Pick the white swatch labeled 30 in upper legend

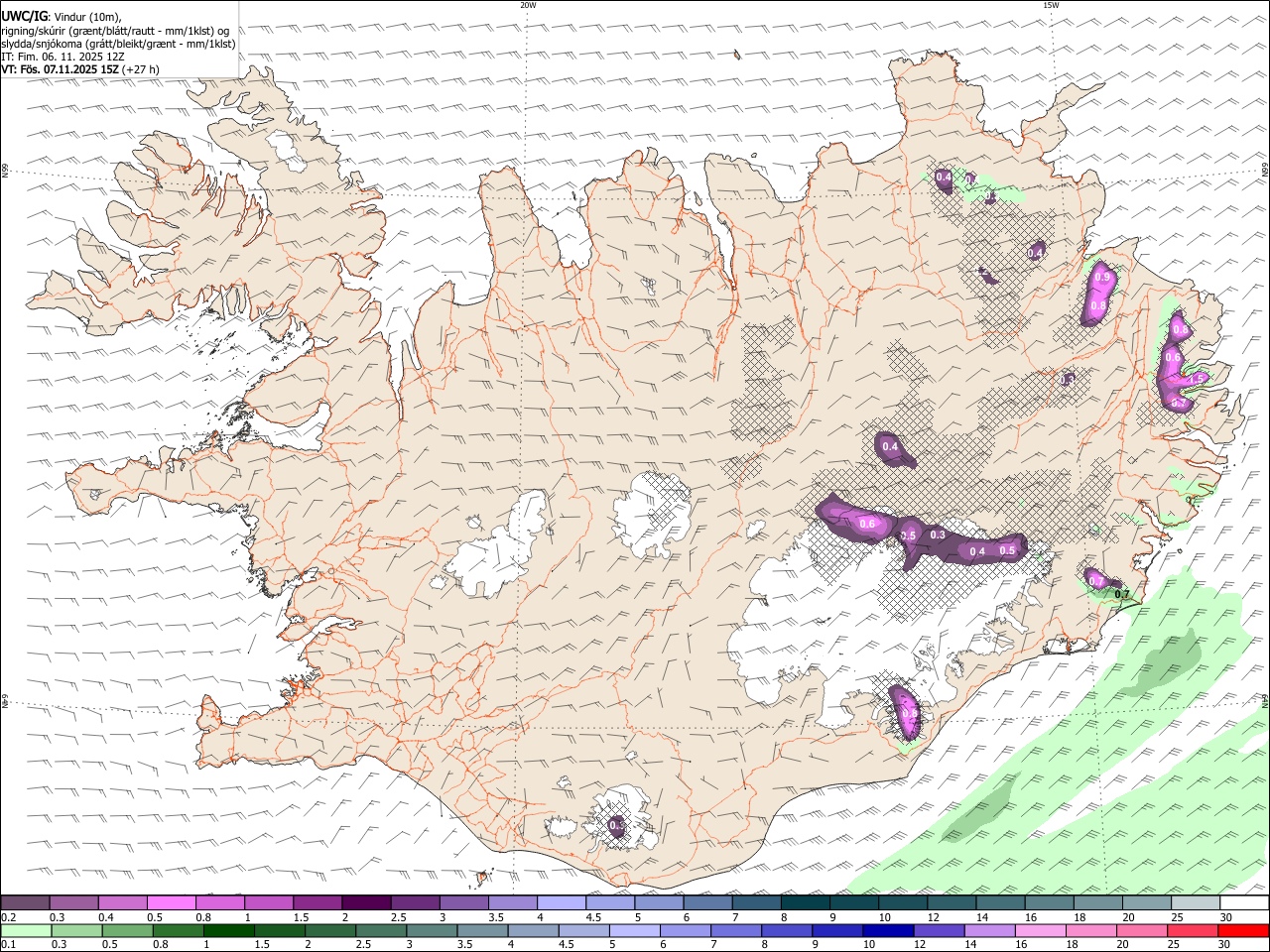[1243, 902]
